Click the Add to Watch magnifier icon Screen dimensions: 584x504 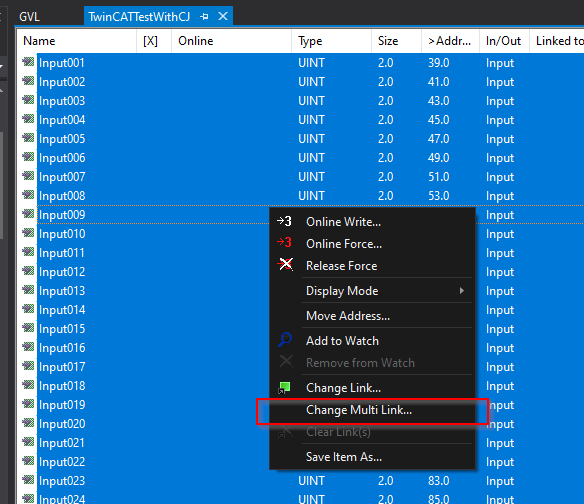point(285,340)
